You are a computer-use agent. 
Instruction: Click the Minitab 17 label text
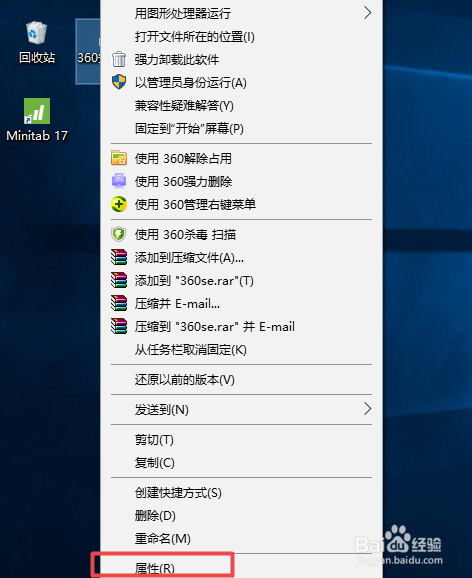[x=37, y=136]
